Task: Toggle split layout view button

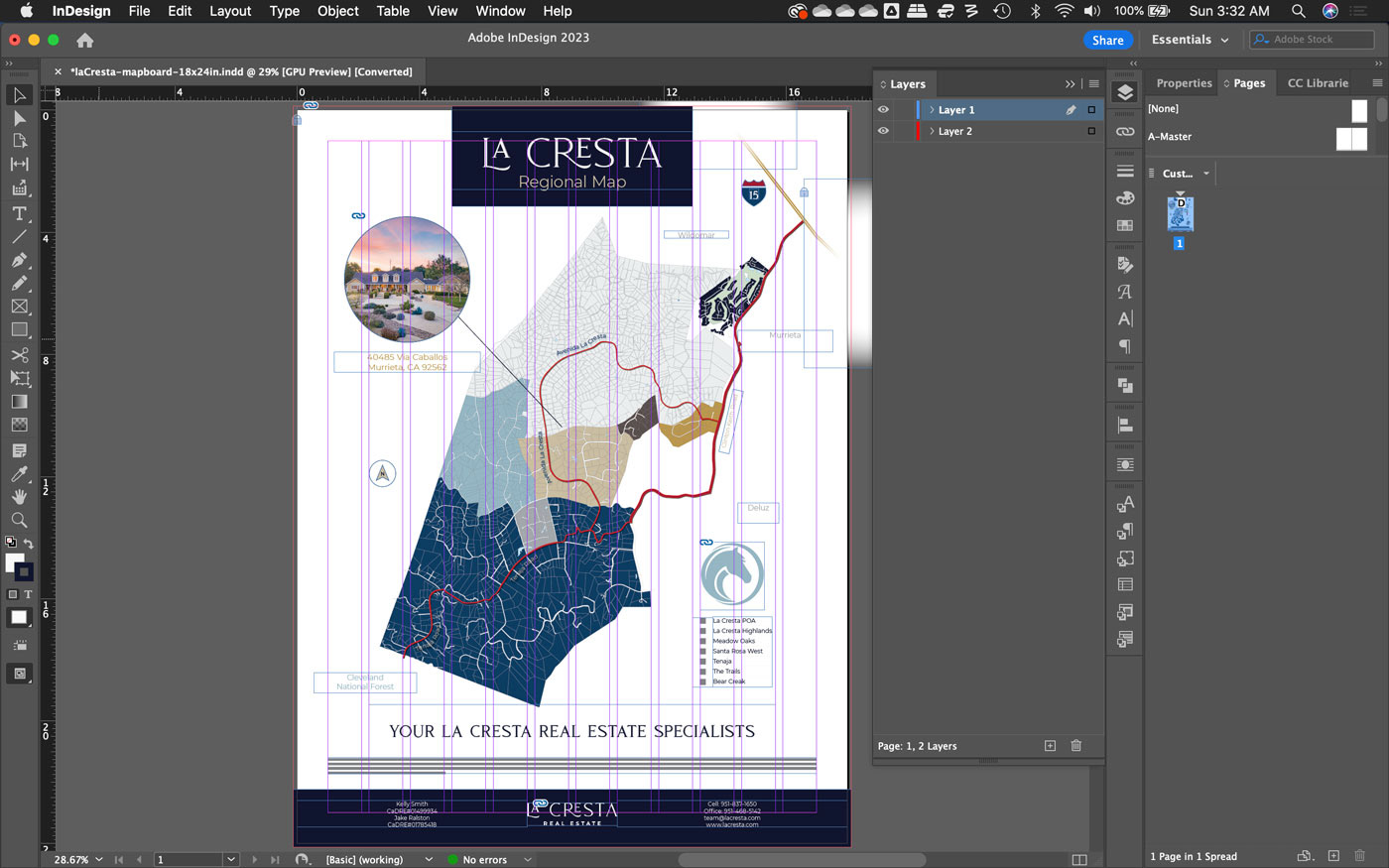Action: point(1079,859)
